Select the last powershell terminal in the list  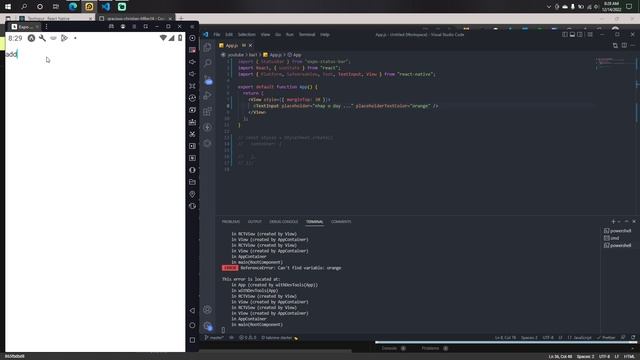click(x=618, y=245)
